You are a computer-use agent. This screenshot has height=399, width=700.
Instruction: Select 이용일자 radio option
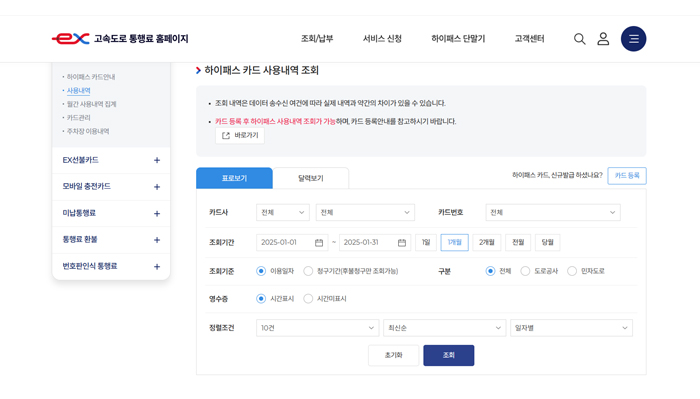coord(261,271)
